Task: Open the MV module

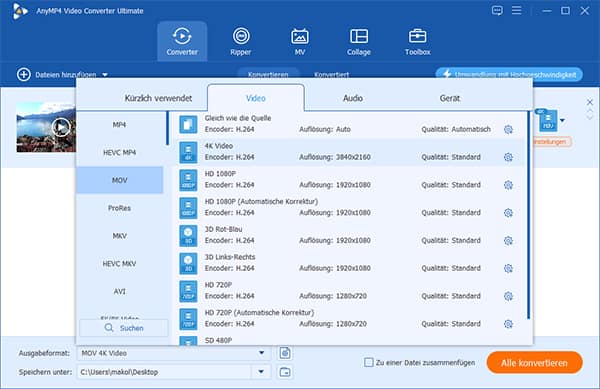Action: point(300,41)
